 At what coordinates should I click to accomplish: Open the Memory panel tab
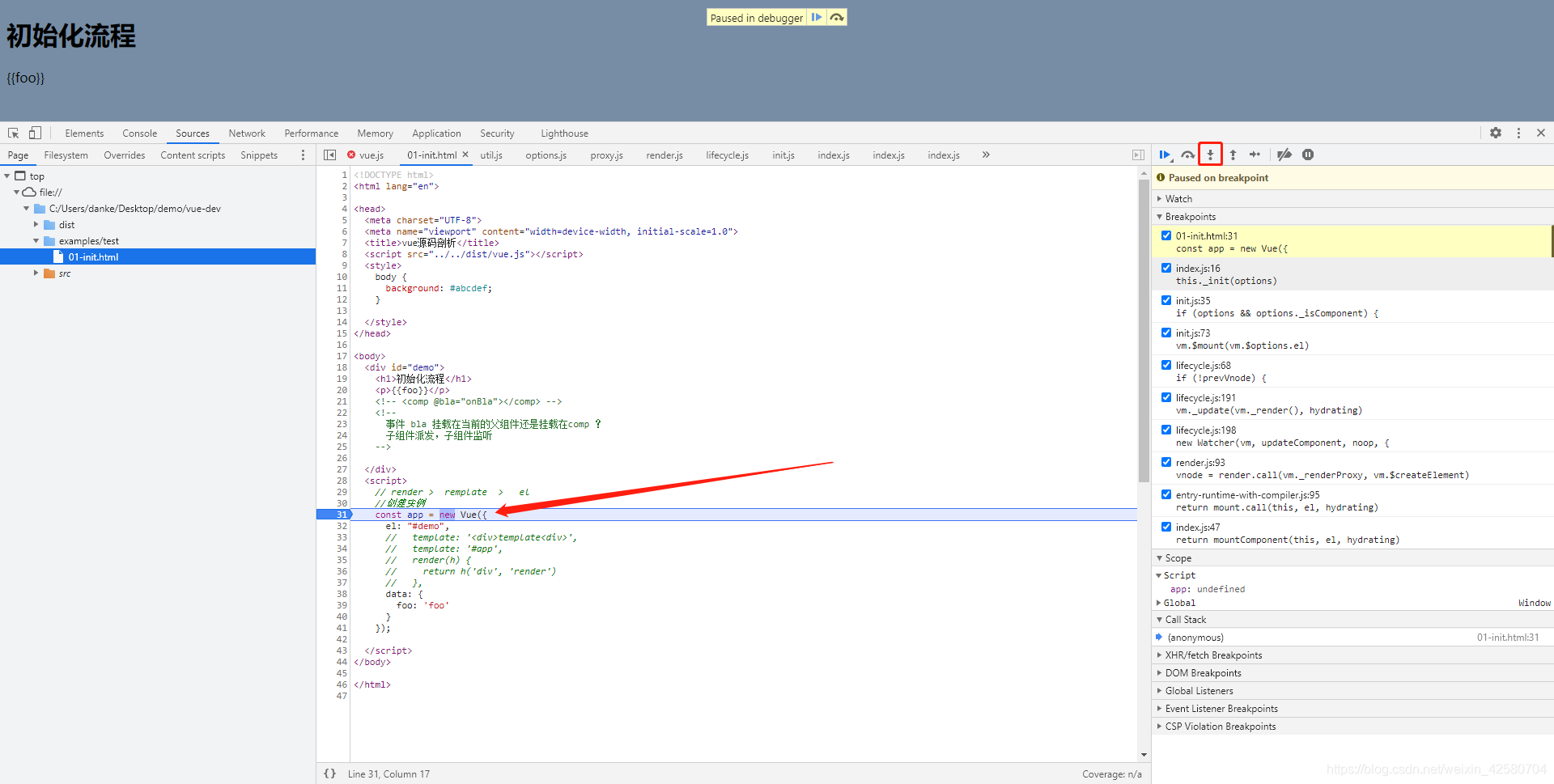[x=375, y=133]
